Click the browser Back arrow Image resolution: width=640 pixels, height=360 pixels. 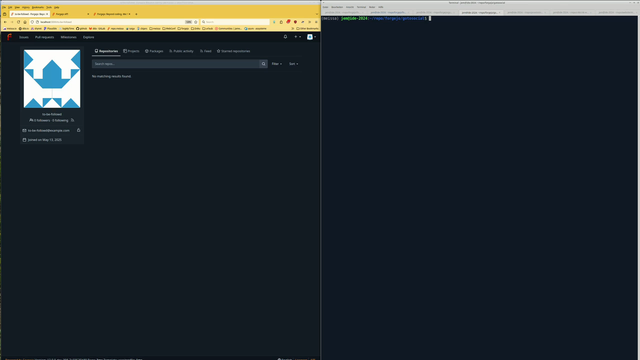click(x=5, y=22)
